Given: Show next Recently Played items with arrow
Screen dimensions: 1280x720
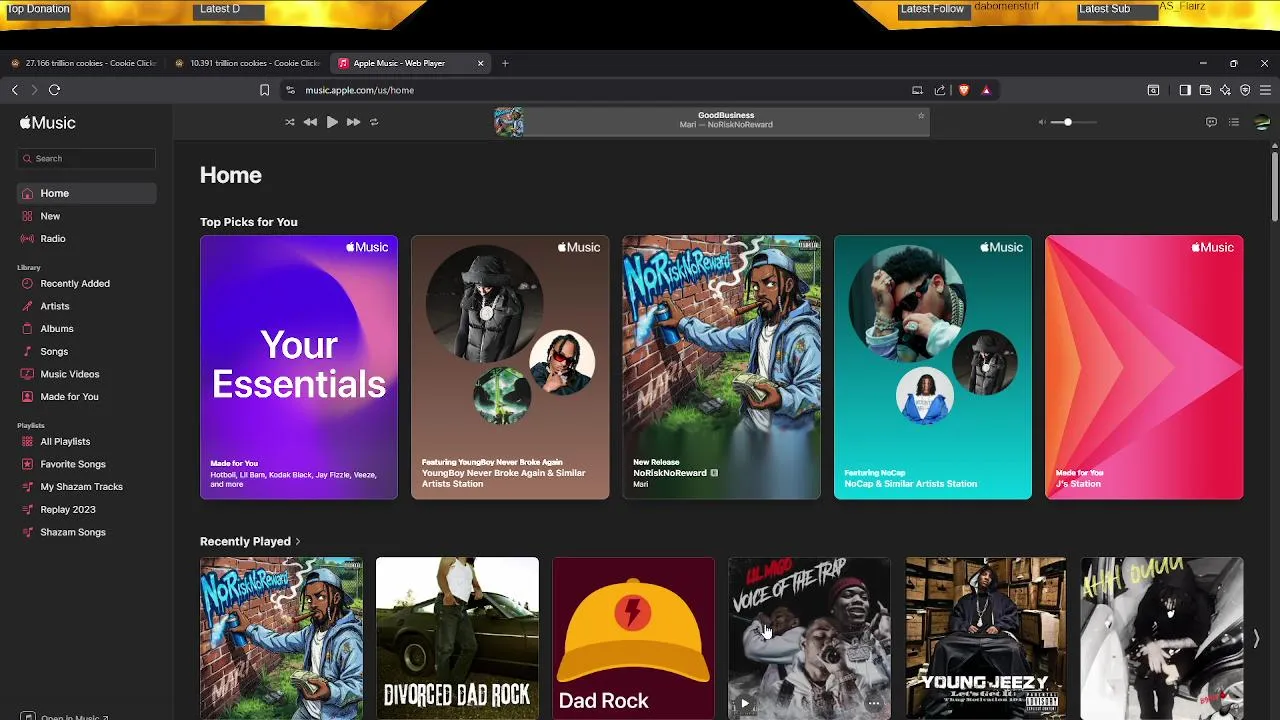Looking at the screenshot, I should (1256, 638).
